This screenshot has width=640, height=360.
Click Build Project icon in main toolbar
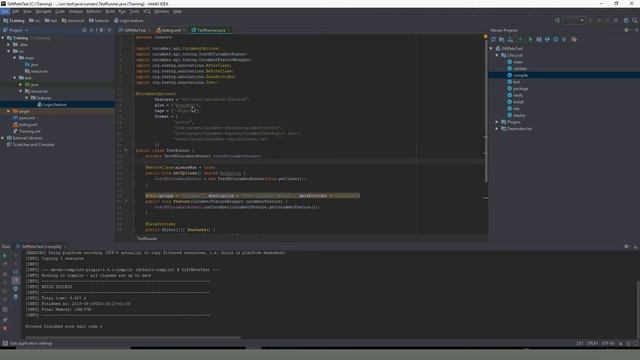(557, 20)
